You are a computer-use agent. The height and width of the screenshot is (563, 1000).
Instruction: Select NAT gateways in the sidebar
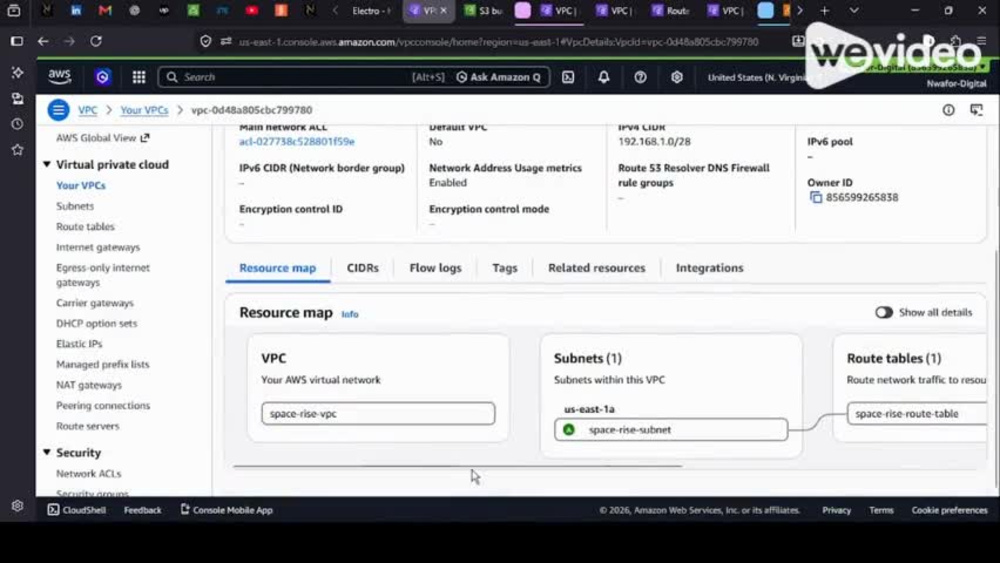tap(89, 384)
